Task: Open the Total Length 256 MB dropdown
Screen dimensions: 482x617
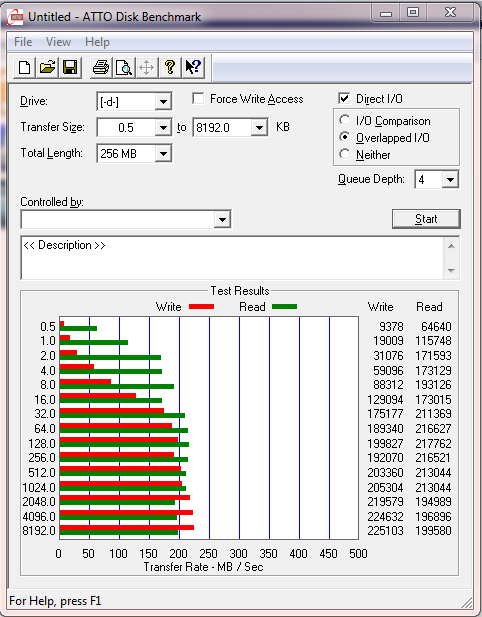Action: coord(163,153)
